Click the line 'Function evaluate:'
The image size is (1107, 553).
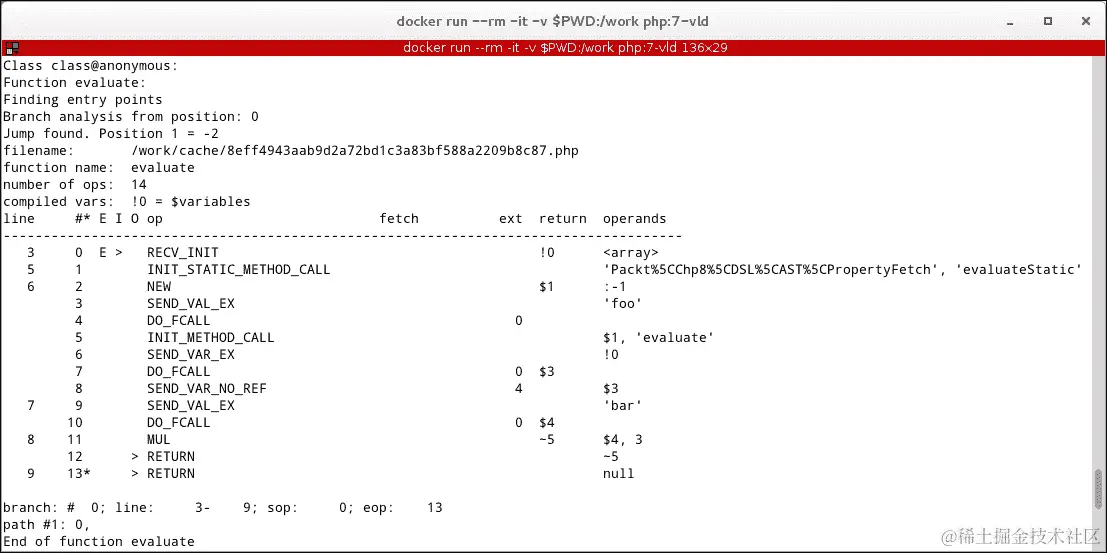(75, 83)
